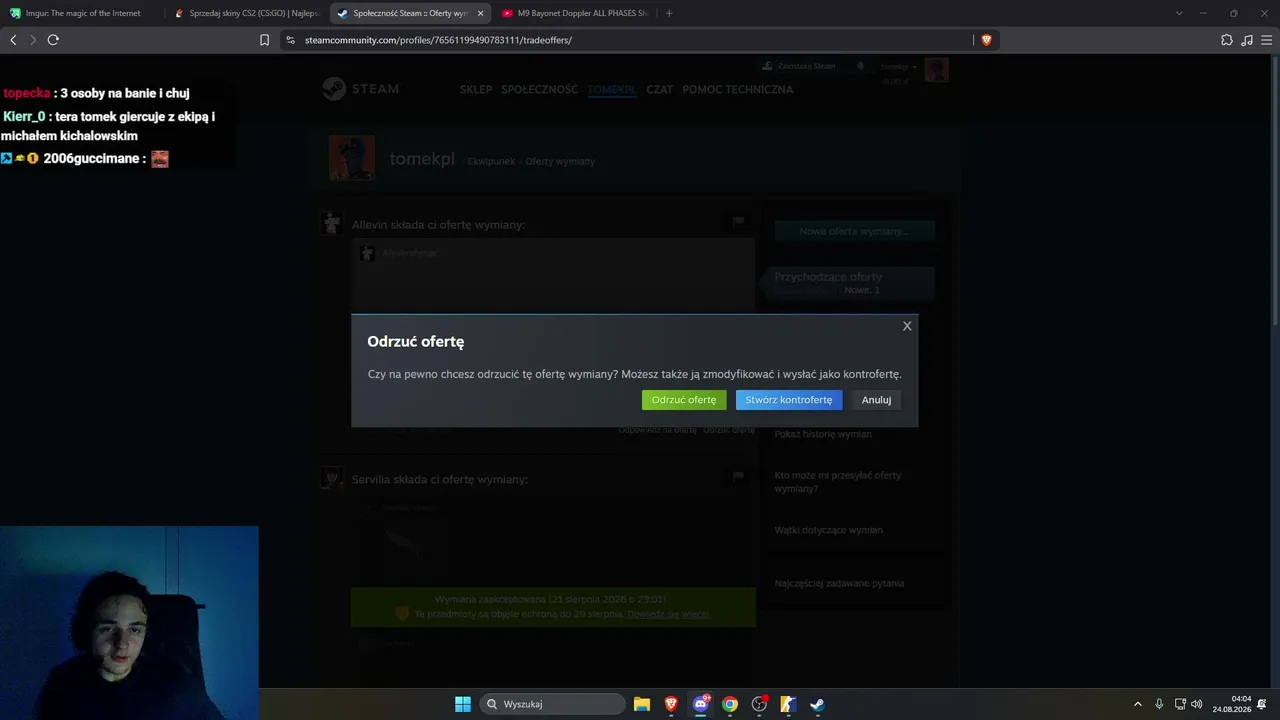Open the Steam notifications bell
1280x720 pixels.
860,66
